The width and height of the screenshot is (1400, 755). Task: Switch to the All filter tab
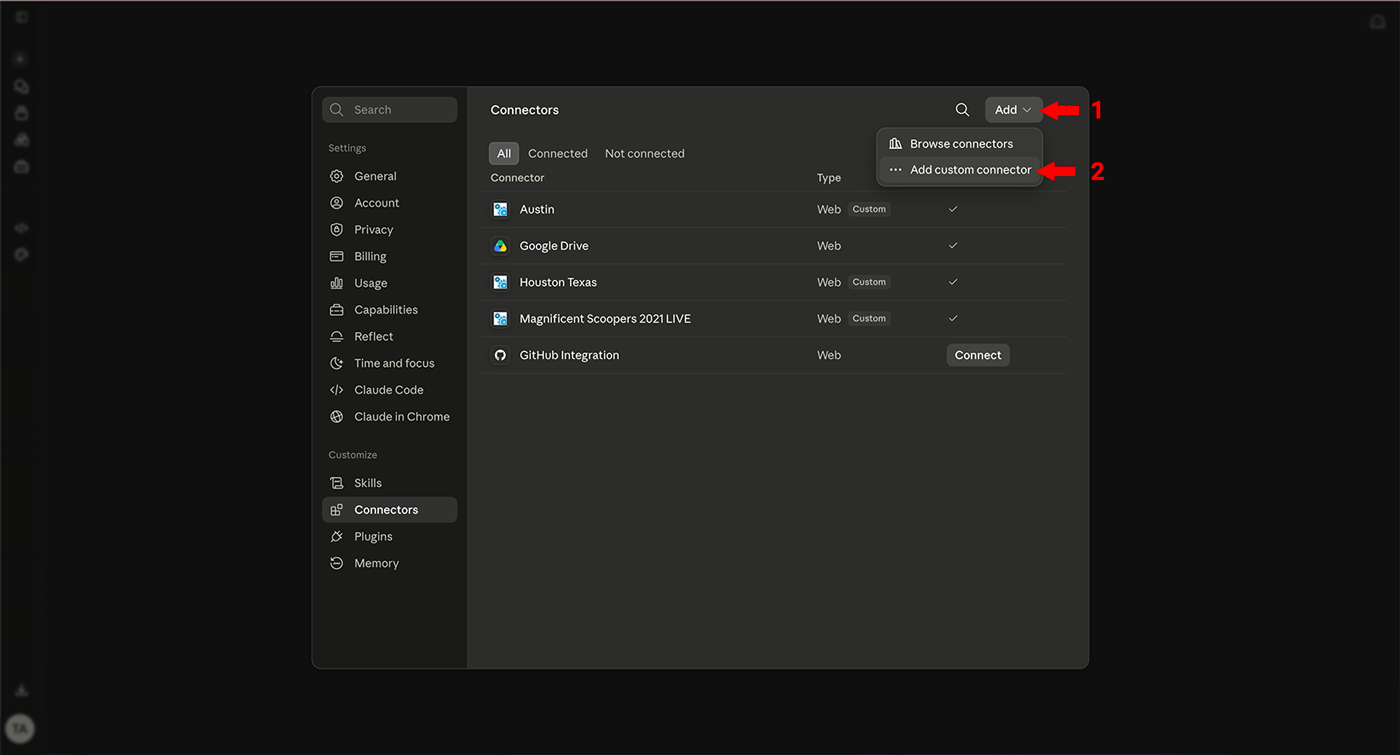coord(504,154)
